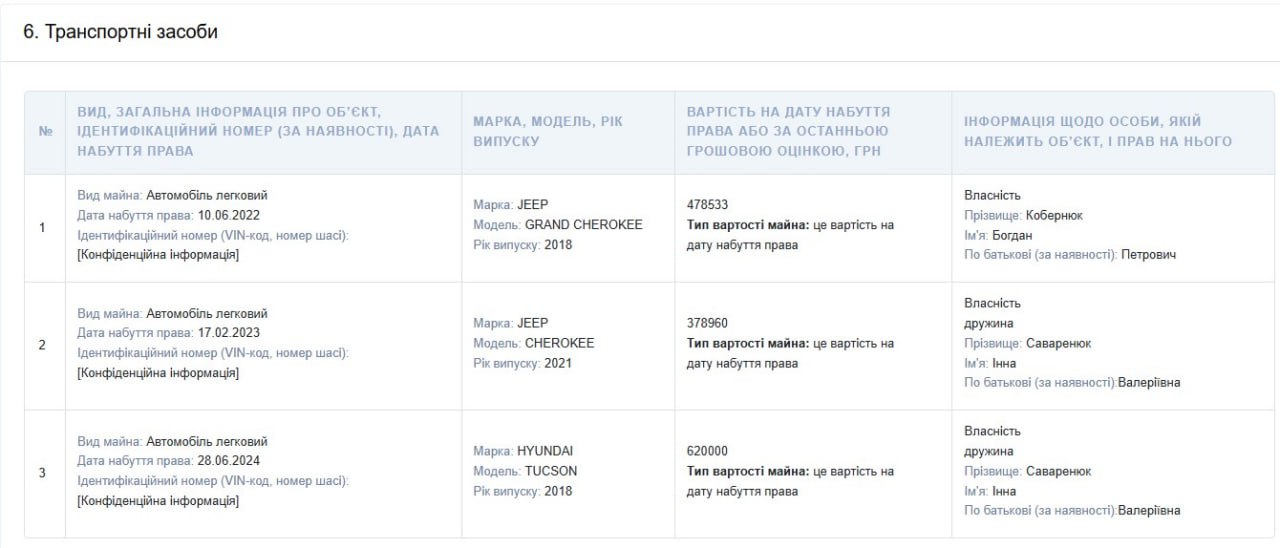Click the "Марка, модель, рік випуску" column header
Image resolution: width=1280 pixels, height=548 pixels.
click(x=548, y=131)
